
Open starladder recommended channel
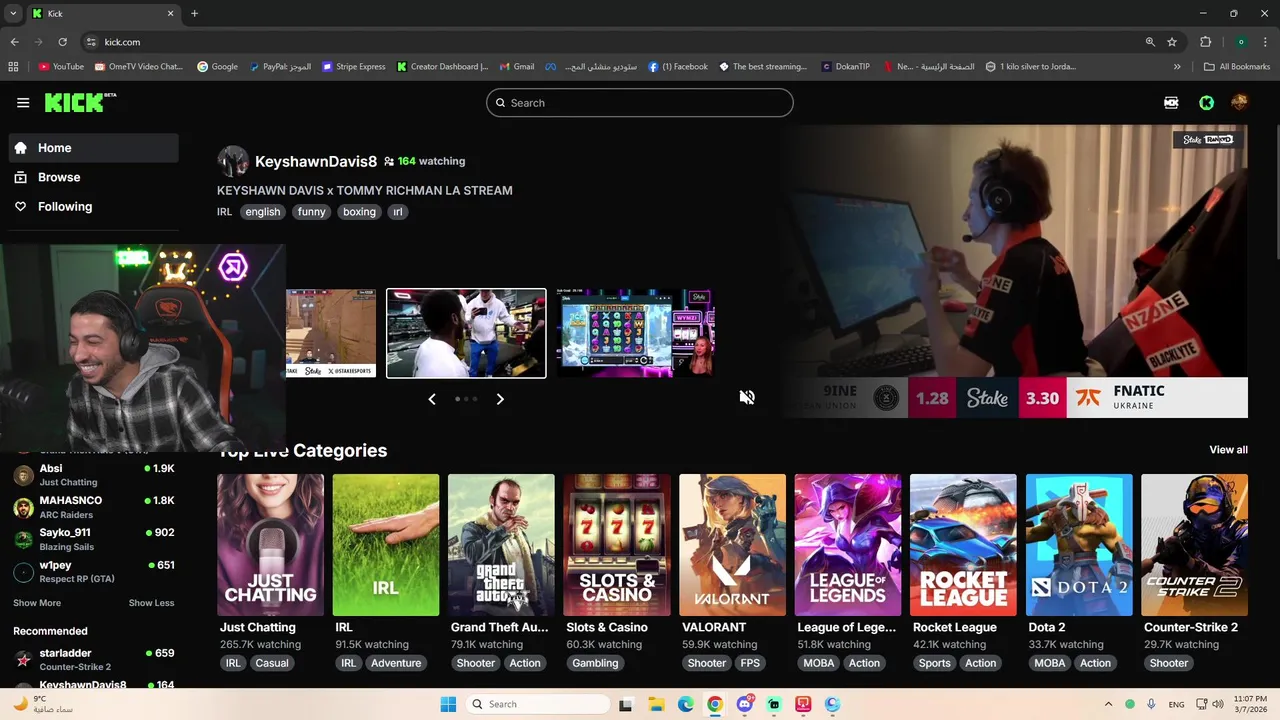coord(93,660)
